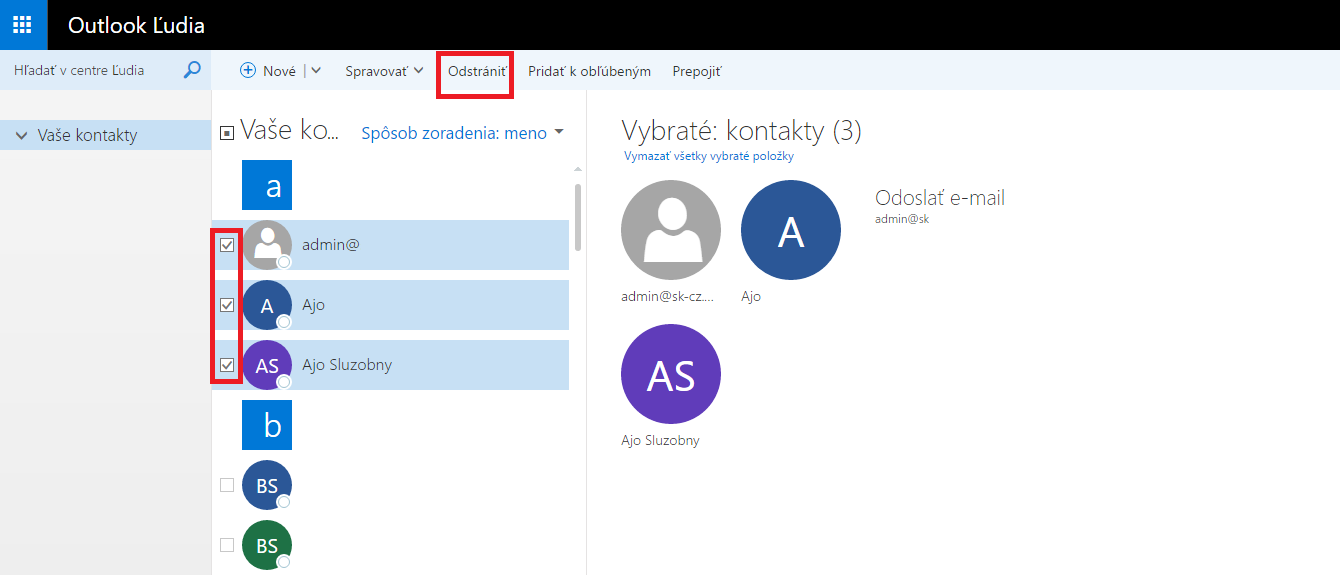The height and width of the screenshot is (575, 1340).
Task: Click the search magnifier icon
Action: point(193,70)
